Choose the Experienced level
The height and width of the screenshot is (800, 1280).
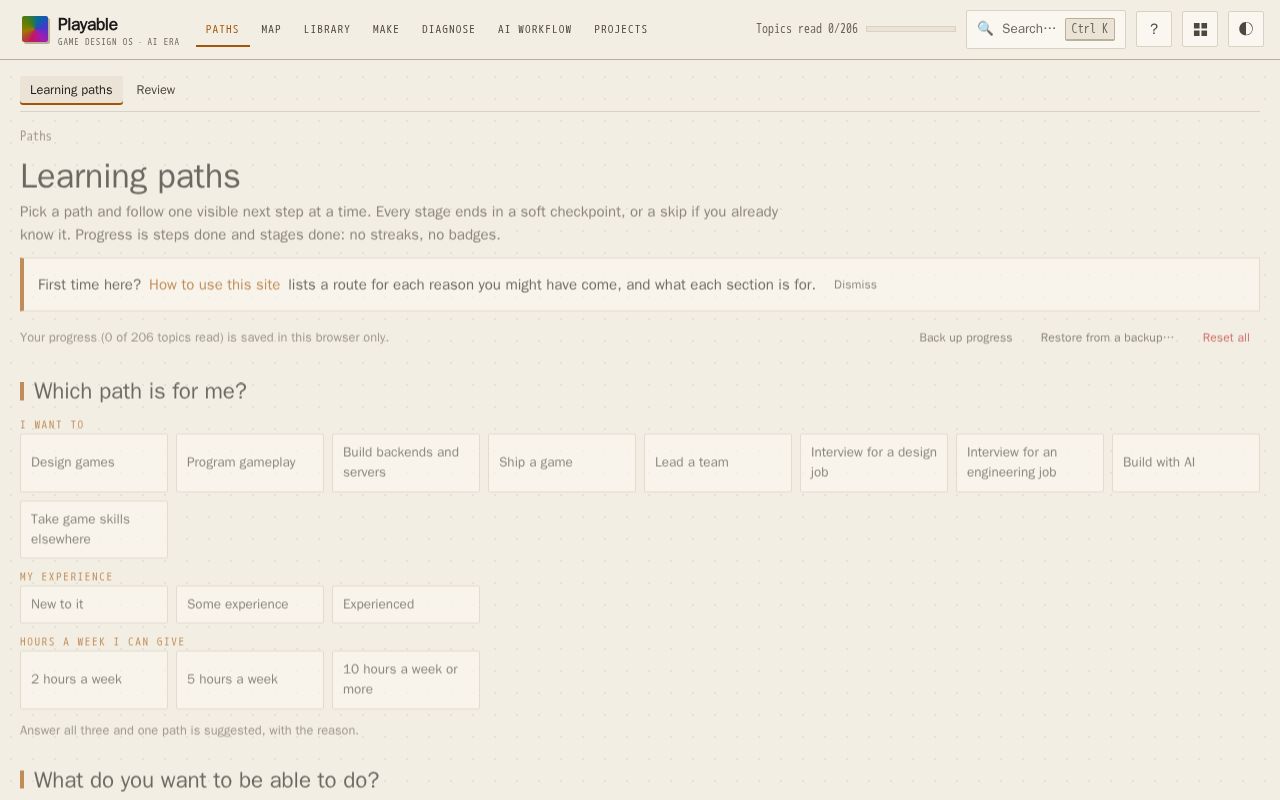point(406,605)
